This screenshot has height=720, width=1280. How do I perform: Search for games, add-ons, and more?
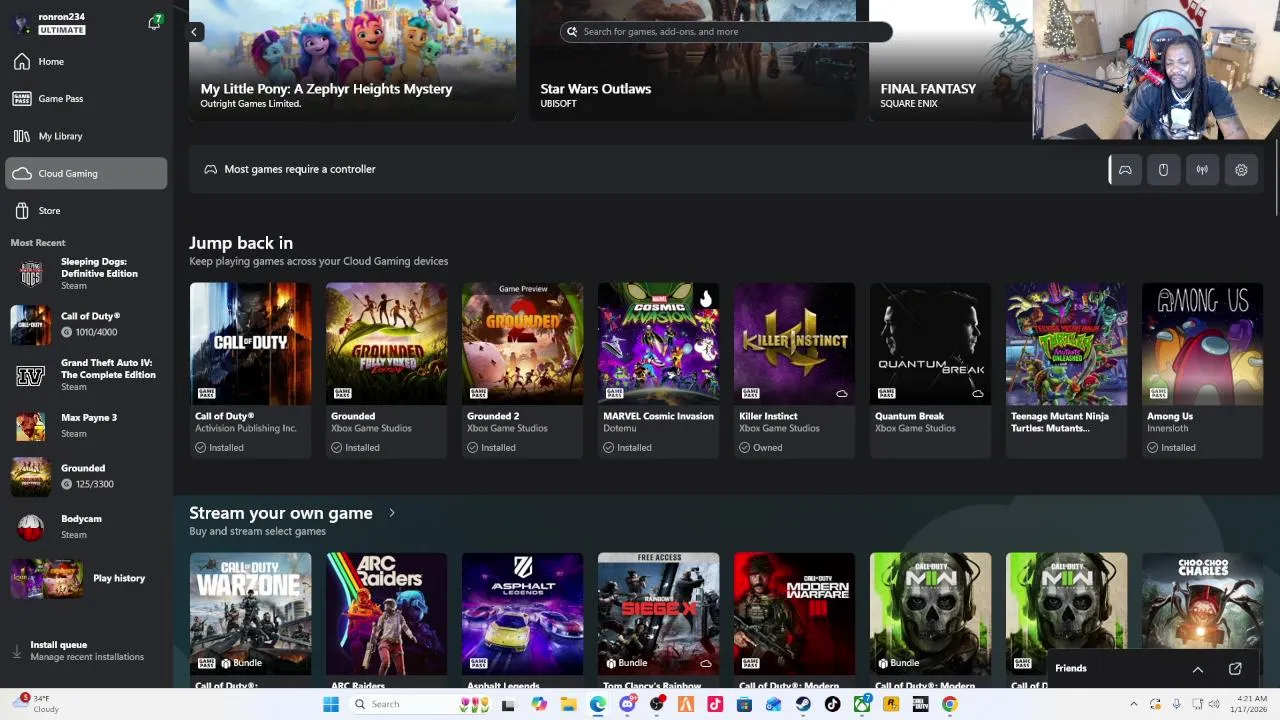coord(725,32)
